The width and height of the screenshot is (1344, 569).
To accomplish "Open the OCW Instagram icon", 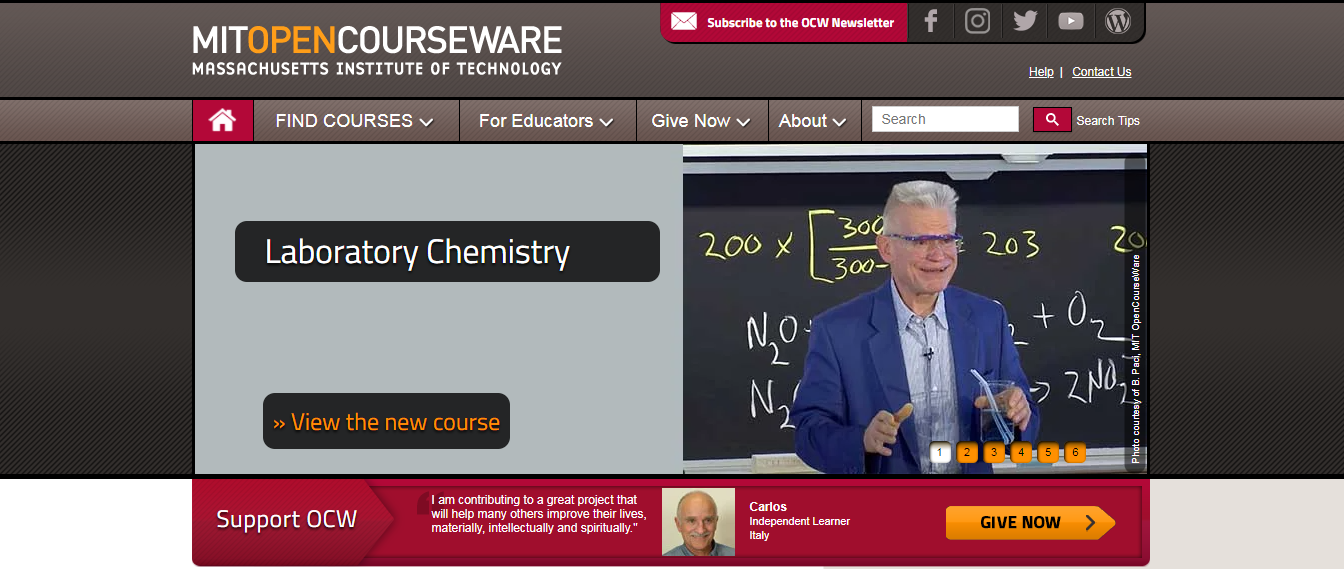I will coord(977,21).
